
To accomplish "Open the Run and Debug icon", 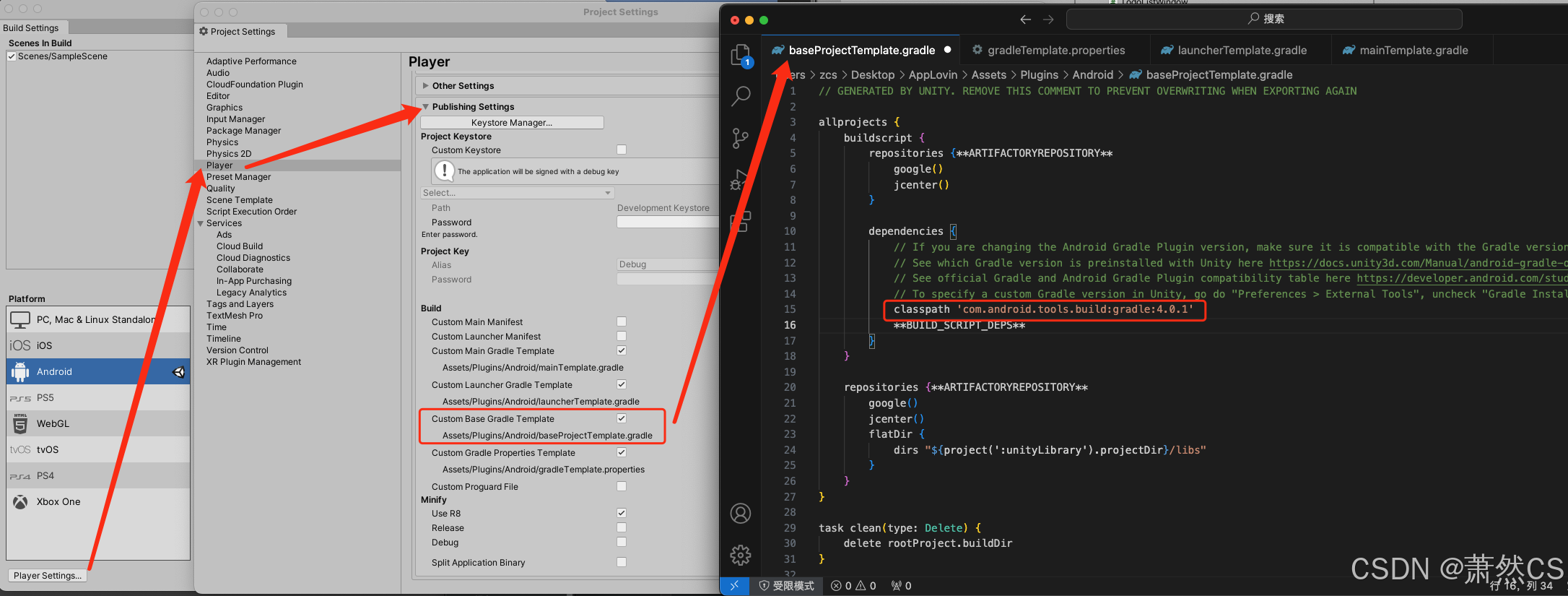I will pos(741,179).
